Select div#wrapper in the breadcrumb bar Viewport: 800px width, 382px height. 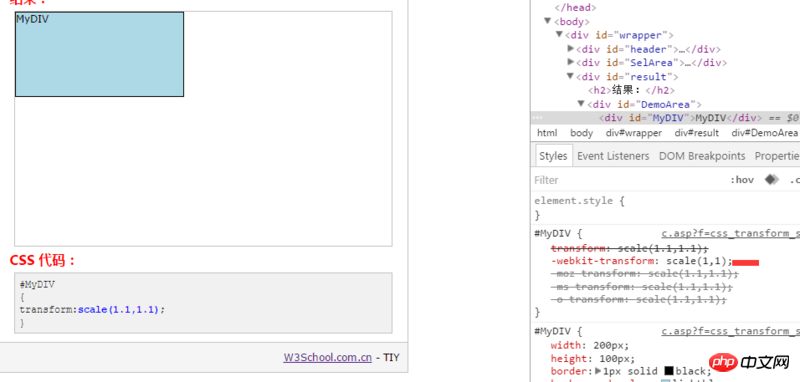click(x=634, y=133)
